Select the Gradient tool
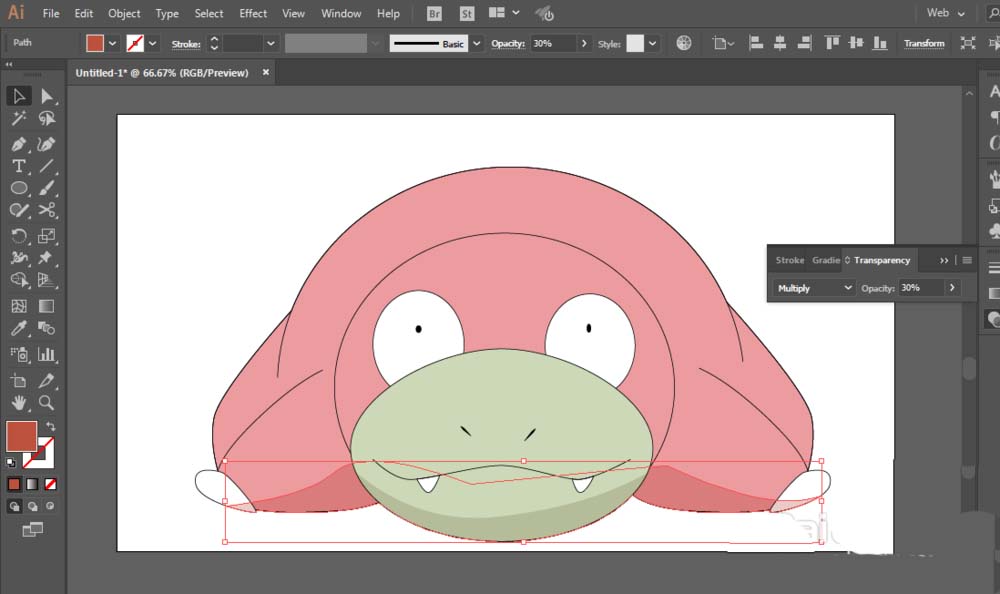The width and height of the screenshot is (1000, 594). [x=47, y=306]
